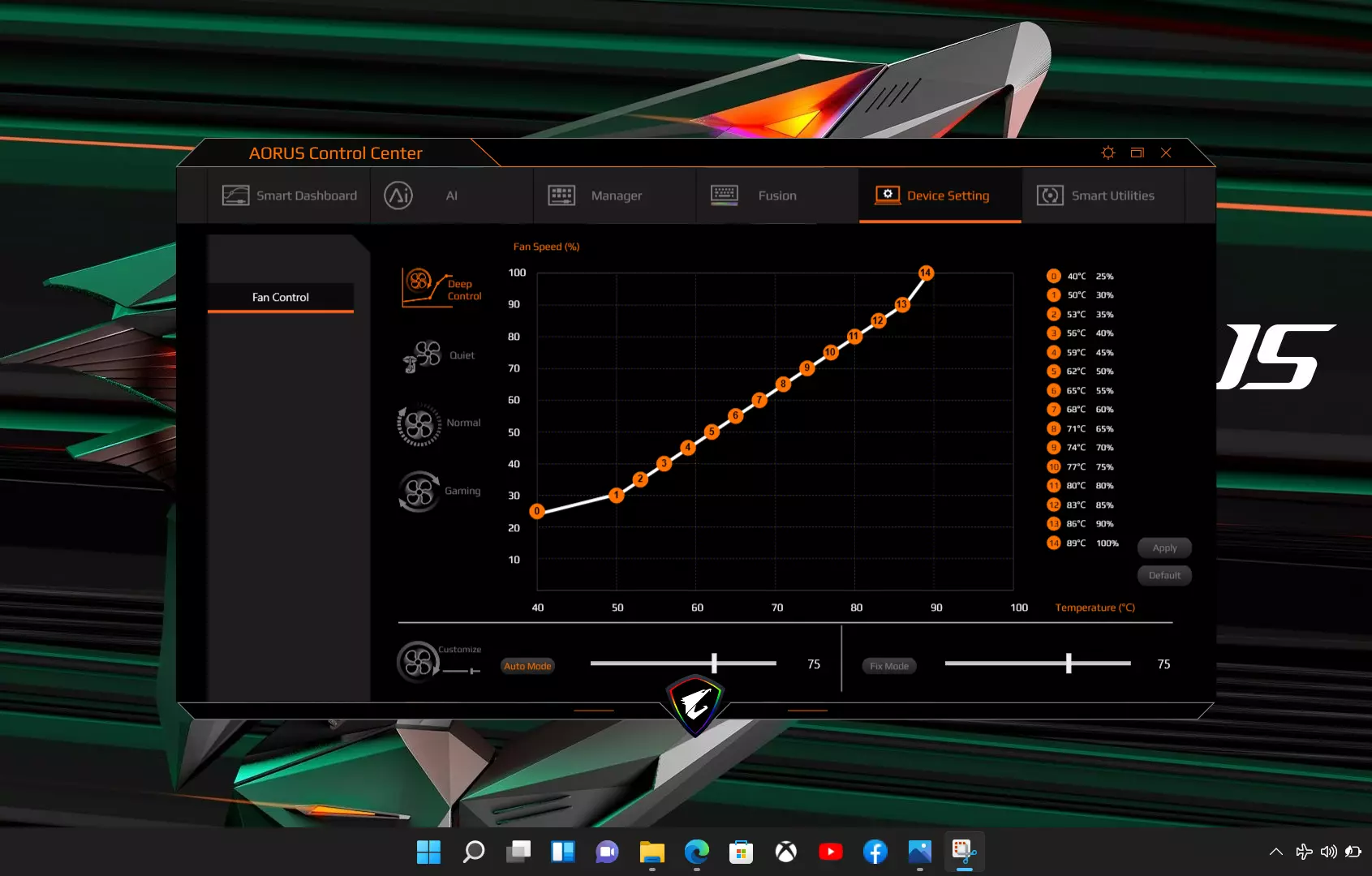Click the Customize fan icon

[419, 662]
